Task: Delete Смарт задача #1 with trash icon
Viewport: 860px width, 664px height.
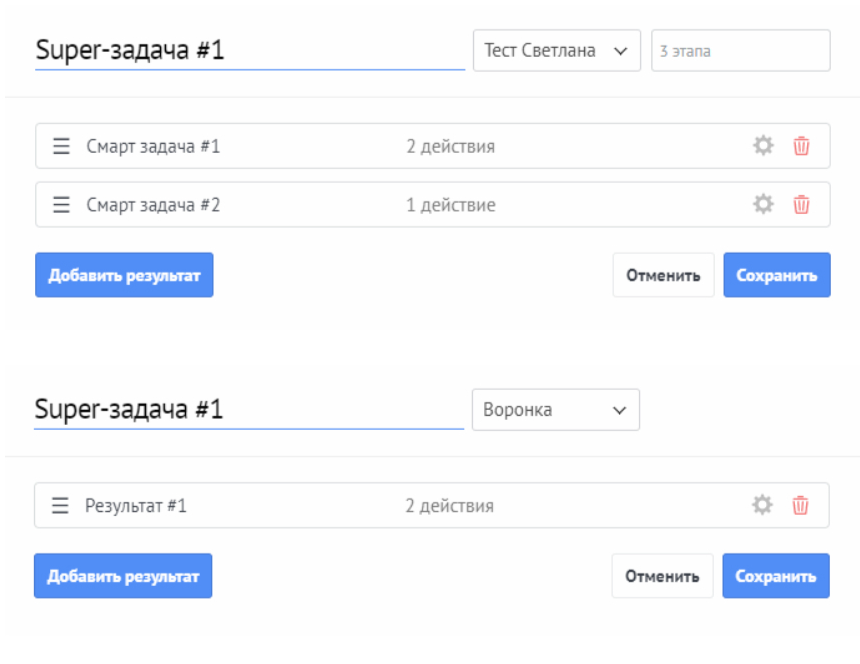Action: point(801,146)
